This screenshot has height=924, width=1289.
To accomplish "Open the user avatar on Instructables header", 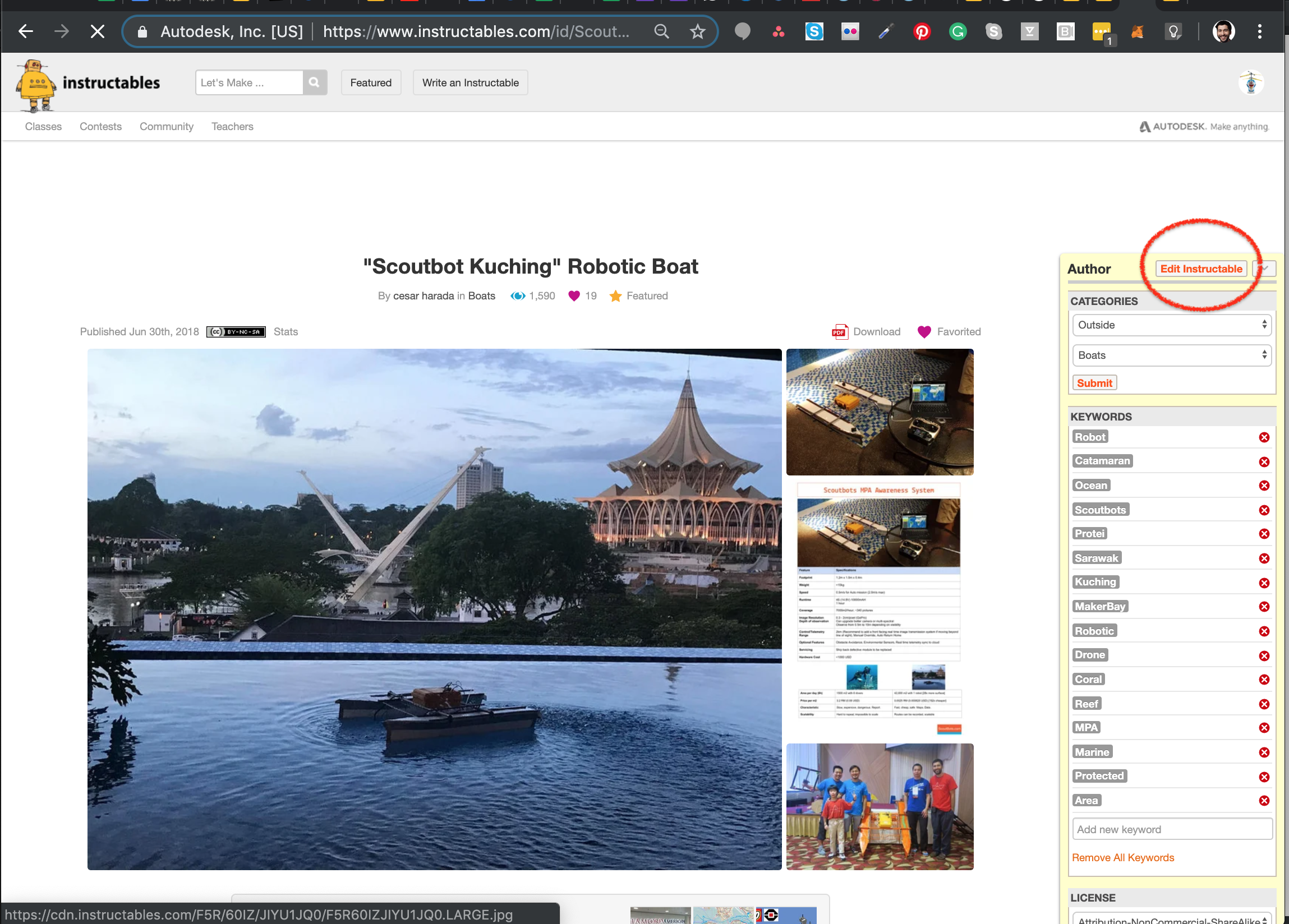I will coord(1250,82).
